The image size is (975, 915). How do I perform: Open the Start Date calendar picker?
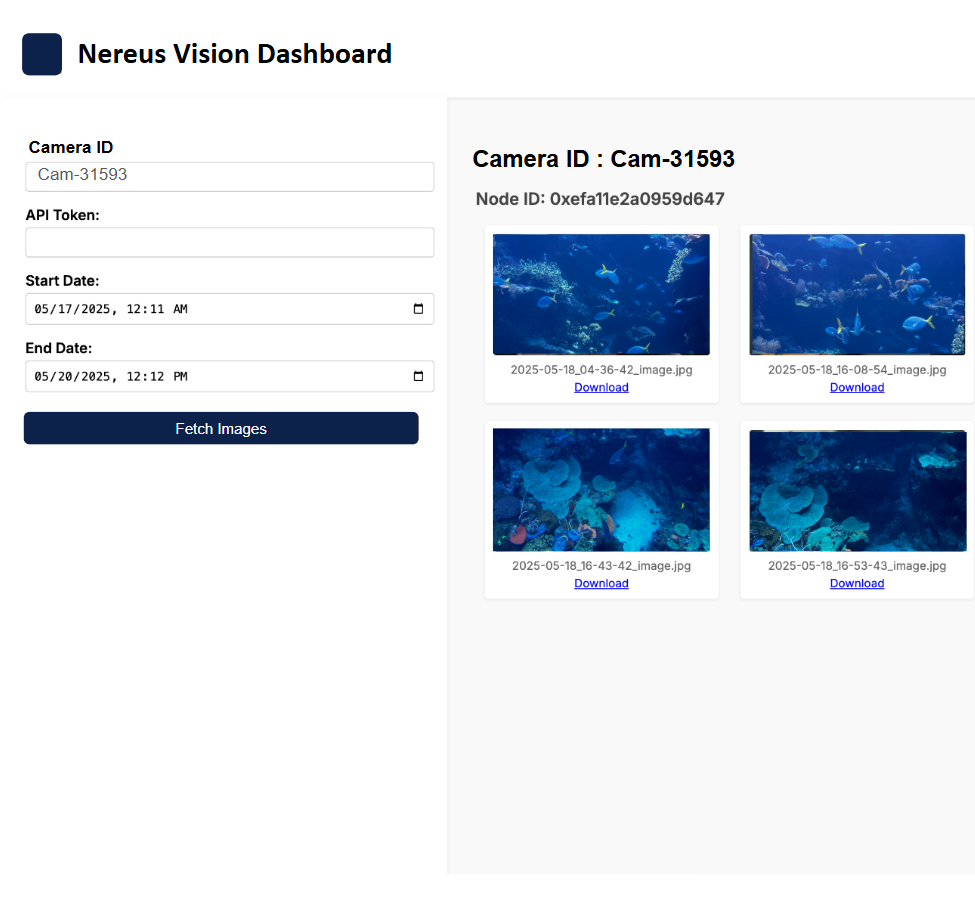(x=420, y=309)
